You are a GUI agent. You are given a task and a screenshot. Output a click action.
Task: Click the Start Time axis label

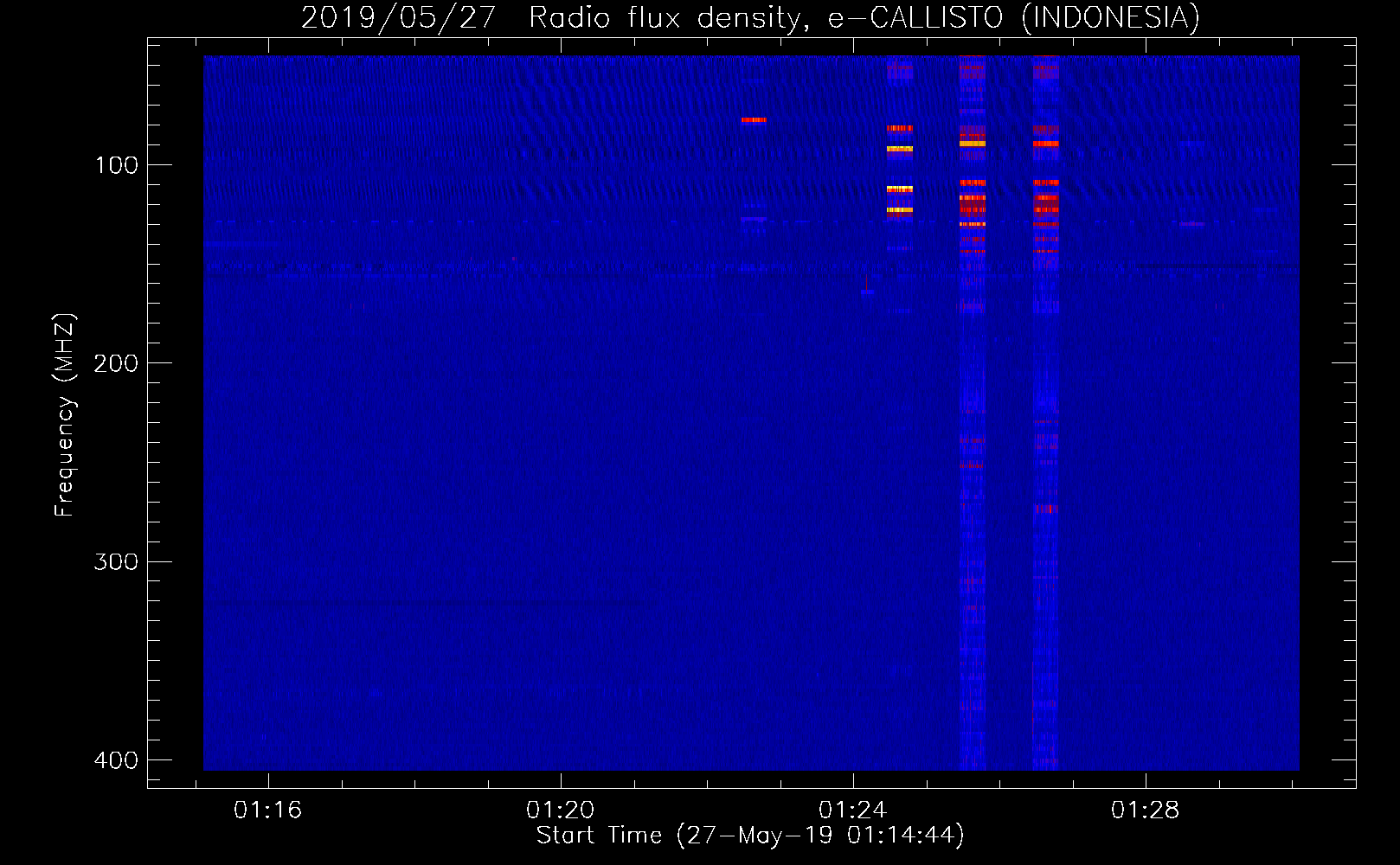[x=750, y=836]
